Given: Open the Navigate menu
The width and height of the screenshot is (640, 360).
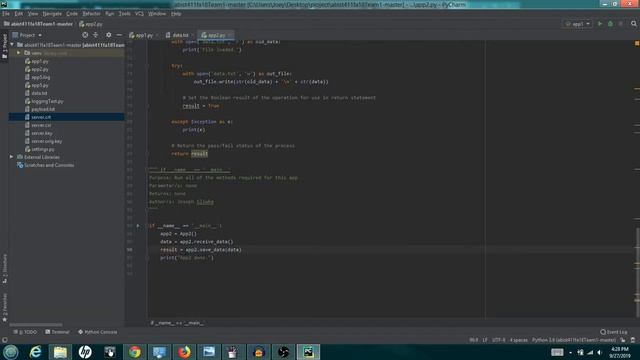Looking at the screenshot, I should pyautogui.click(x=52, y=14).
